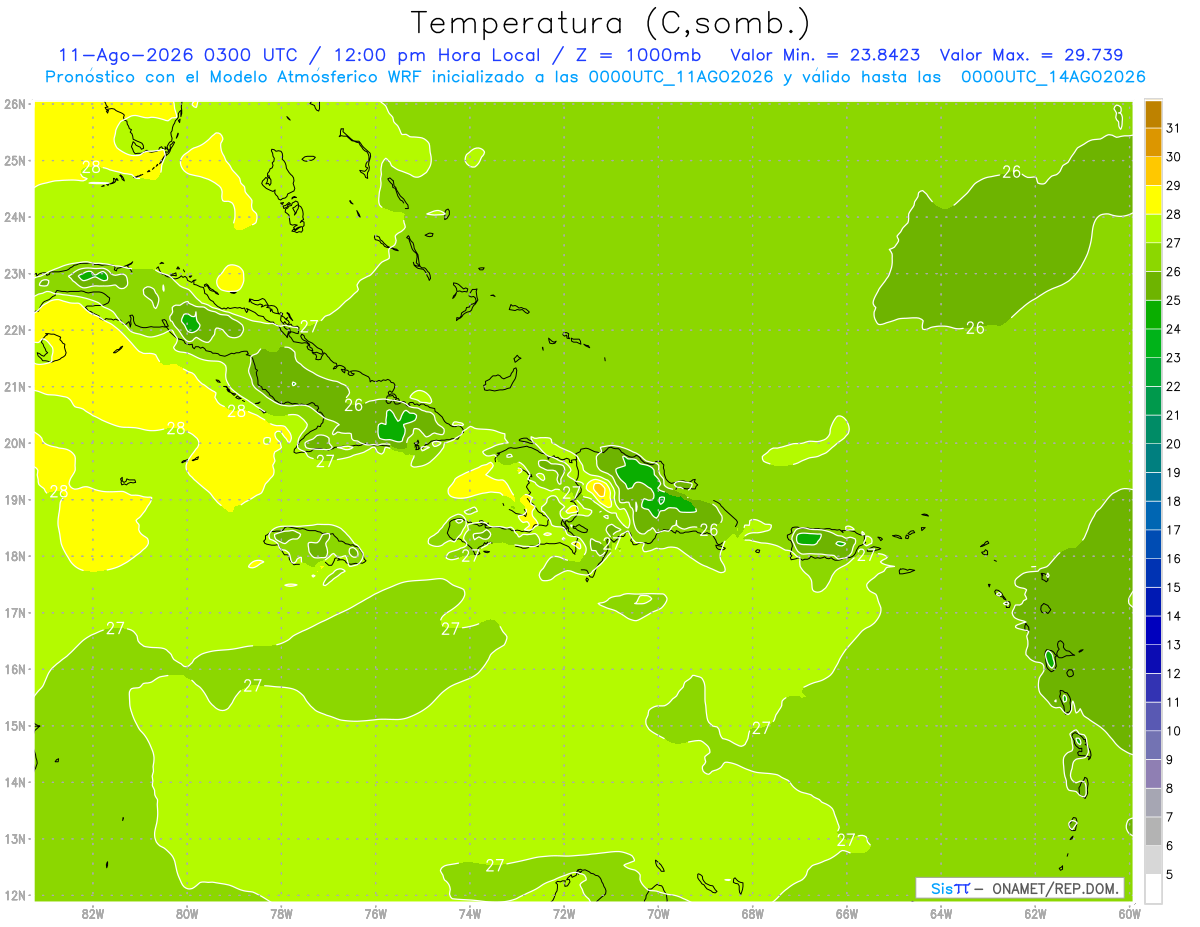Click the 29 label on the color scale
Screen dimensions: 1200x927
point(1173,186)
